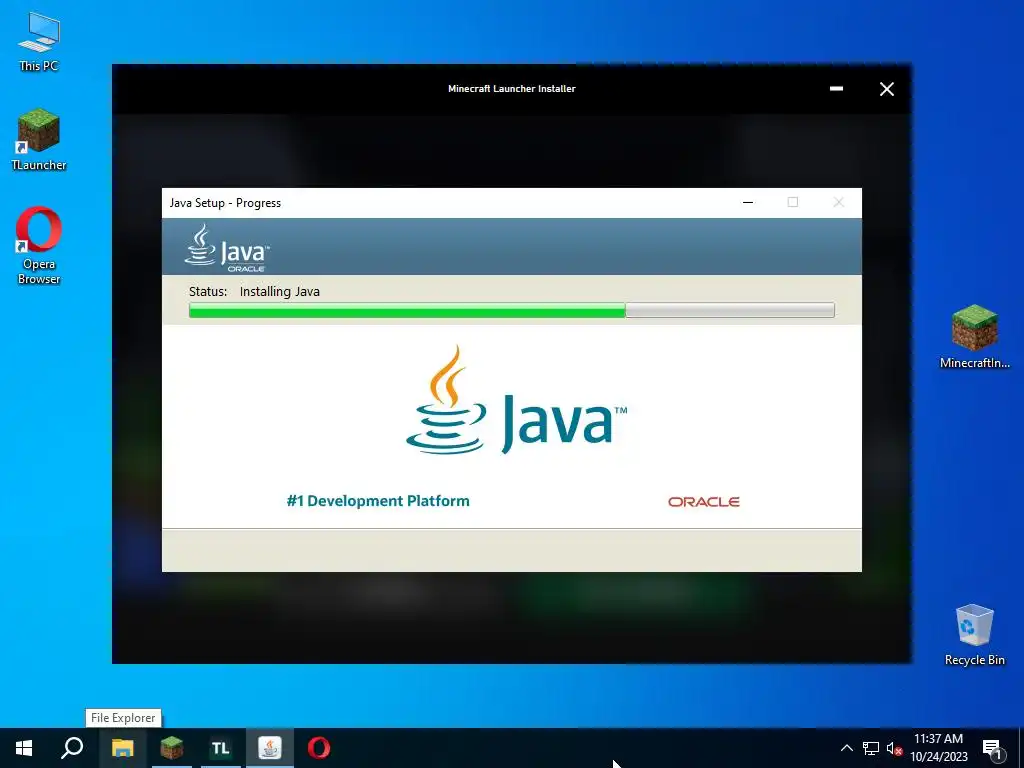This screenshot has height=768, width=1024.
Task: Select the TLauncher desktop shortcut
Action: pos(39,140)
